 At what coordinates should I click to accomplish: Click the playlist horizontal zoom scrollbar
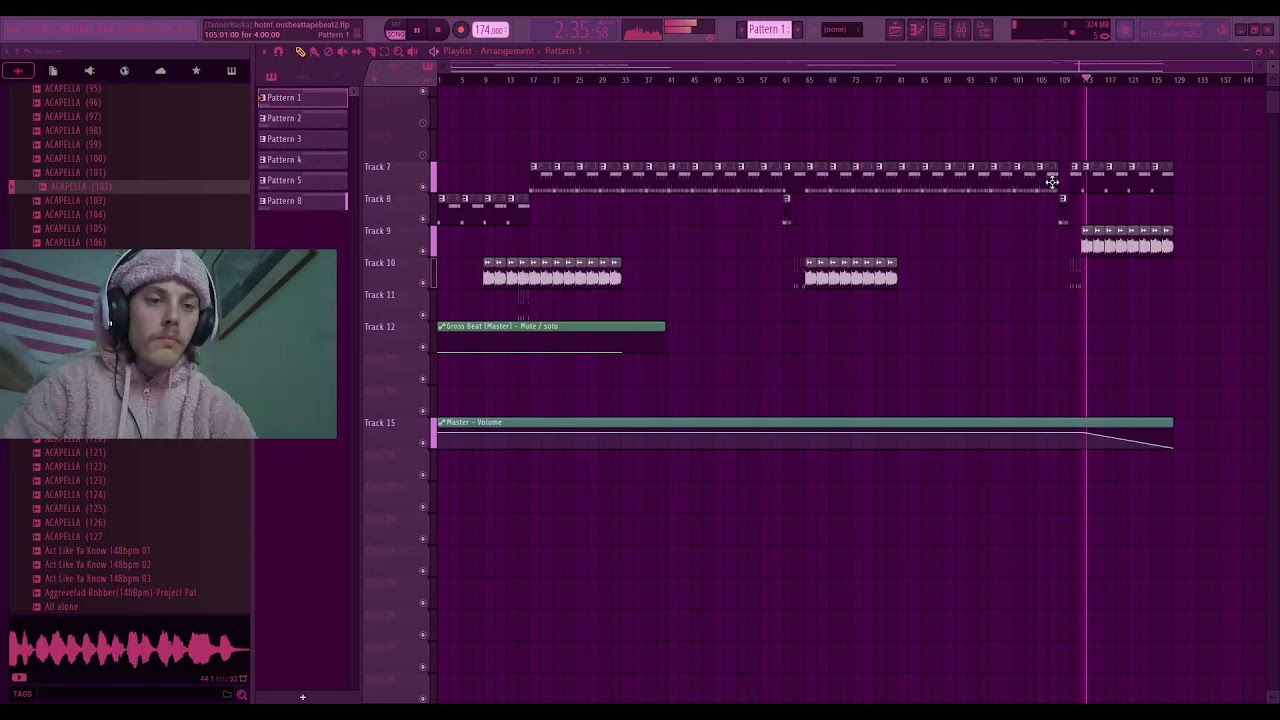(x=850, y=67)
